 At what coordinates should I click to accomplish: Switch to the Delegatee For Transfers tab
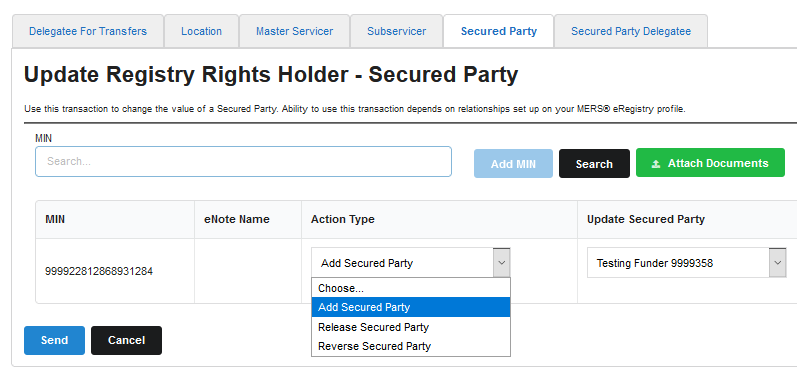(x=88, y=32)
